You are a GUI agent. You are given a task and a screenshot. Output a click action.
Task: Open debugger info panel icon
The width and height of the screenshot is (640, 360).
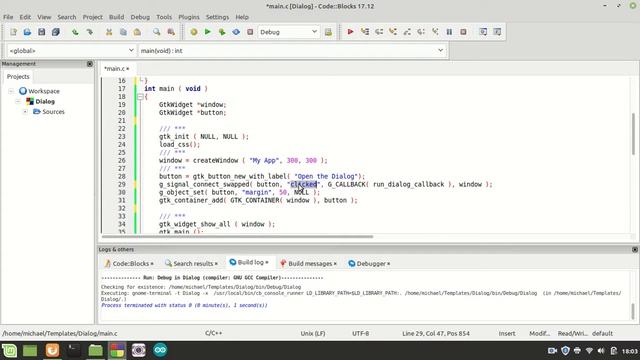point(497,32)
